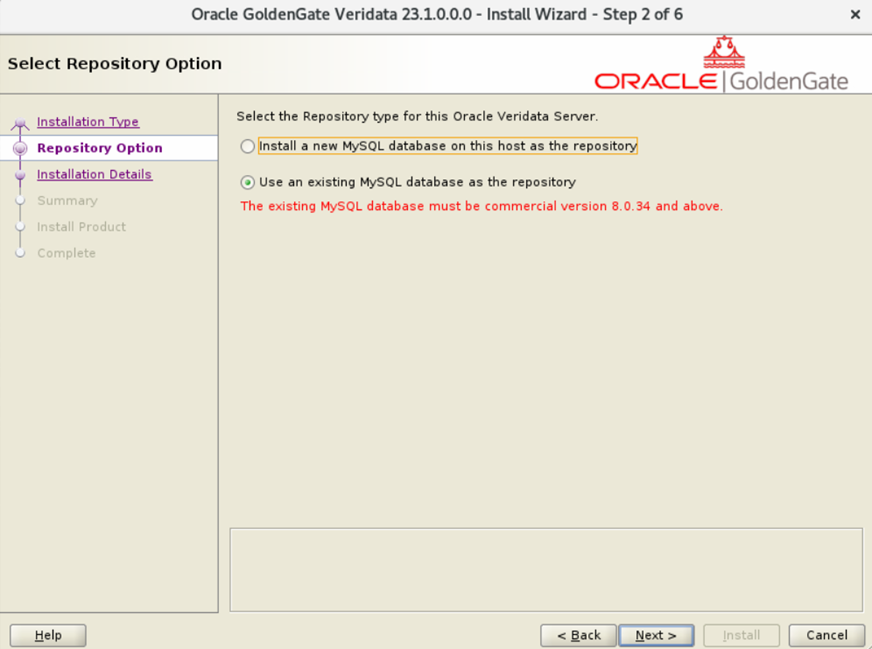Select use an existing MySQL database option
This screenshot has width=872, height=649.
[x=246, y=183]
